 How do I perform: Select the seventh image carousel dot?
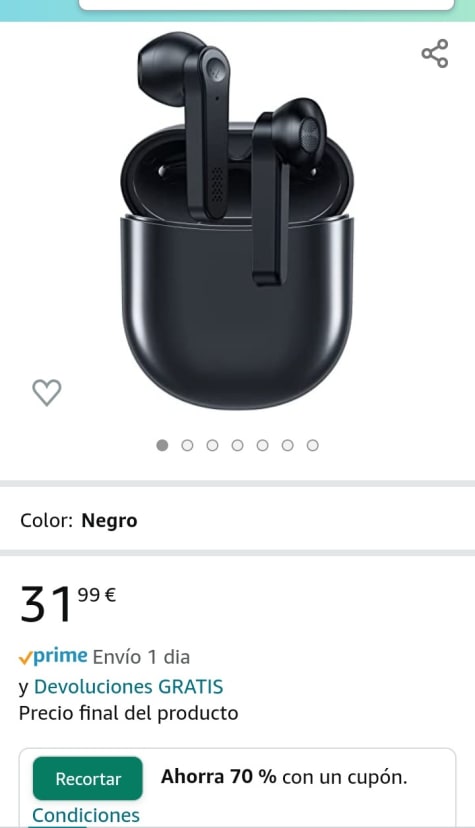(x=312, y=445)
